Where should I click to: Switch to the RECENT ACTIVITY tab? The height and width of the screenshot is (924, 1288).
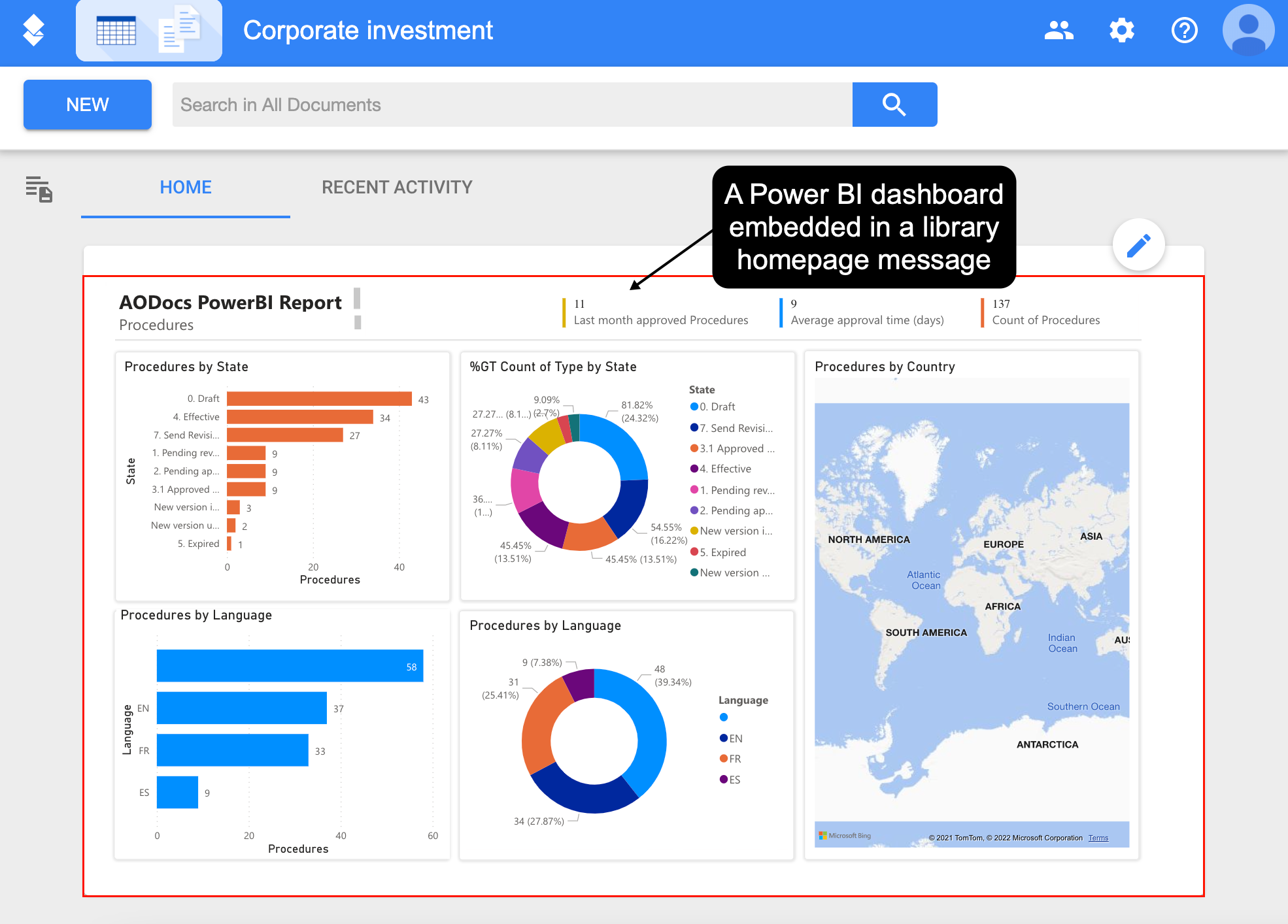tap(397, 188)
